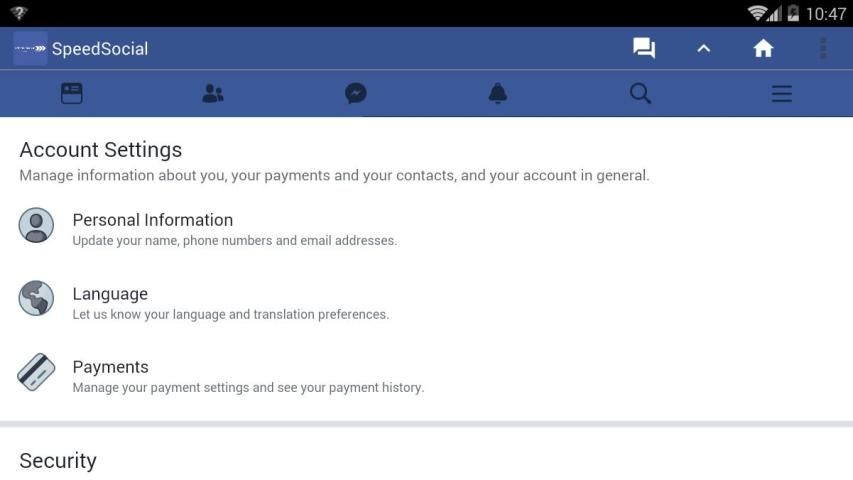Tap the Account Settings heading
Image resolution: width=853 pixels, height=480 pixels.
(x=100, y=150)
